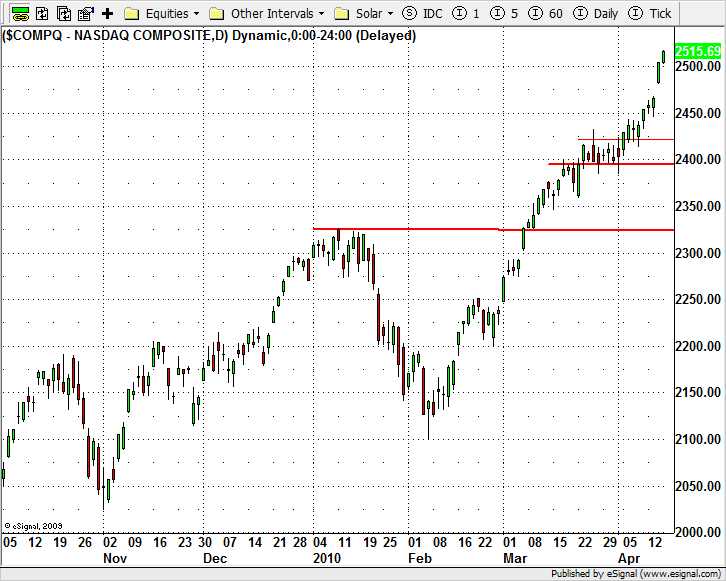Click the Mar month label on time axis
Image resolution: width=726 pixels, height=581 pixels.
pos(515,558)
